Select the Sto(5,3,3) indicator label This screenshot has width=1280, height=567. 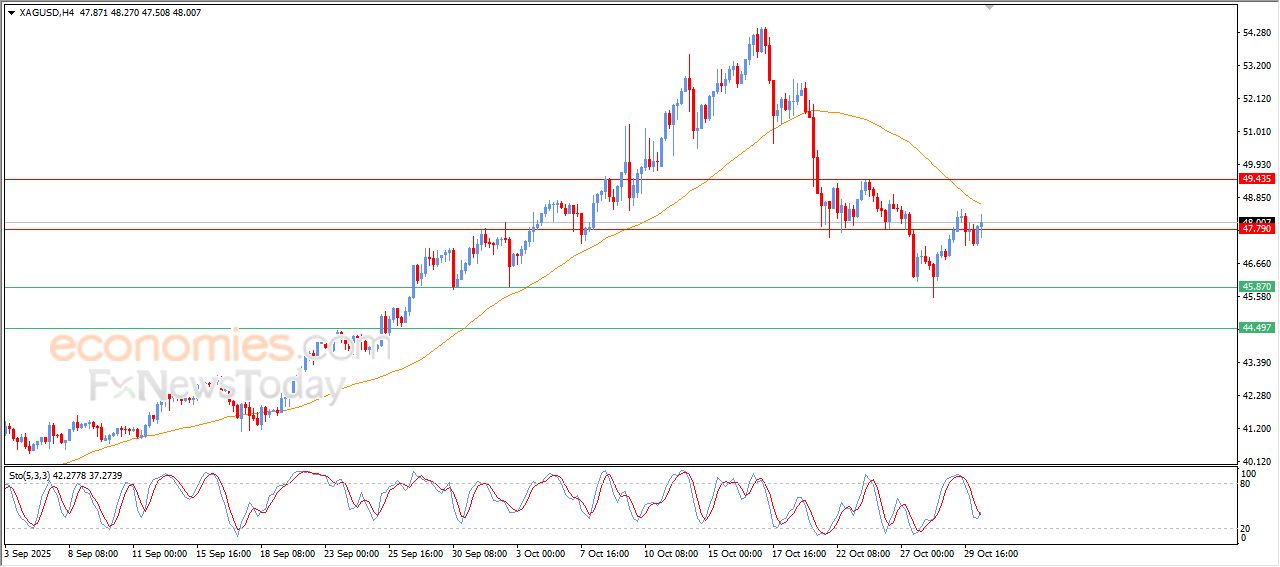30,475
